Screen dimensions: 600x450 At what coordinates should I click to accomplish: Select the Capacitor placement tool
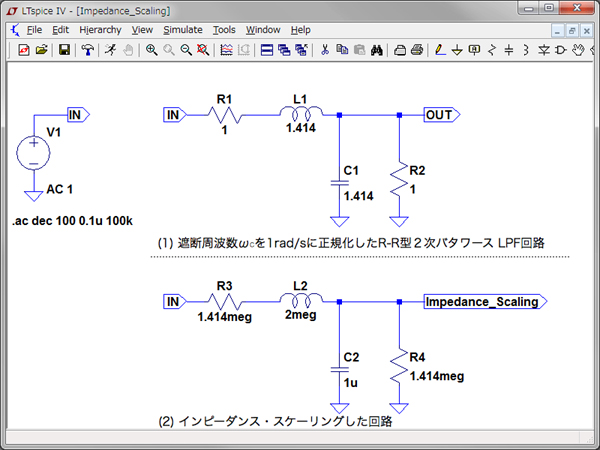509,50
